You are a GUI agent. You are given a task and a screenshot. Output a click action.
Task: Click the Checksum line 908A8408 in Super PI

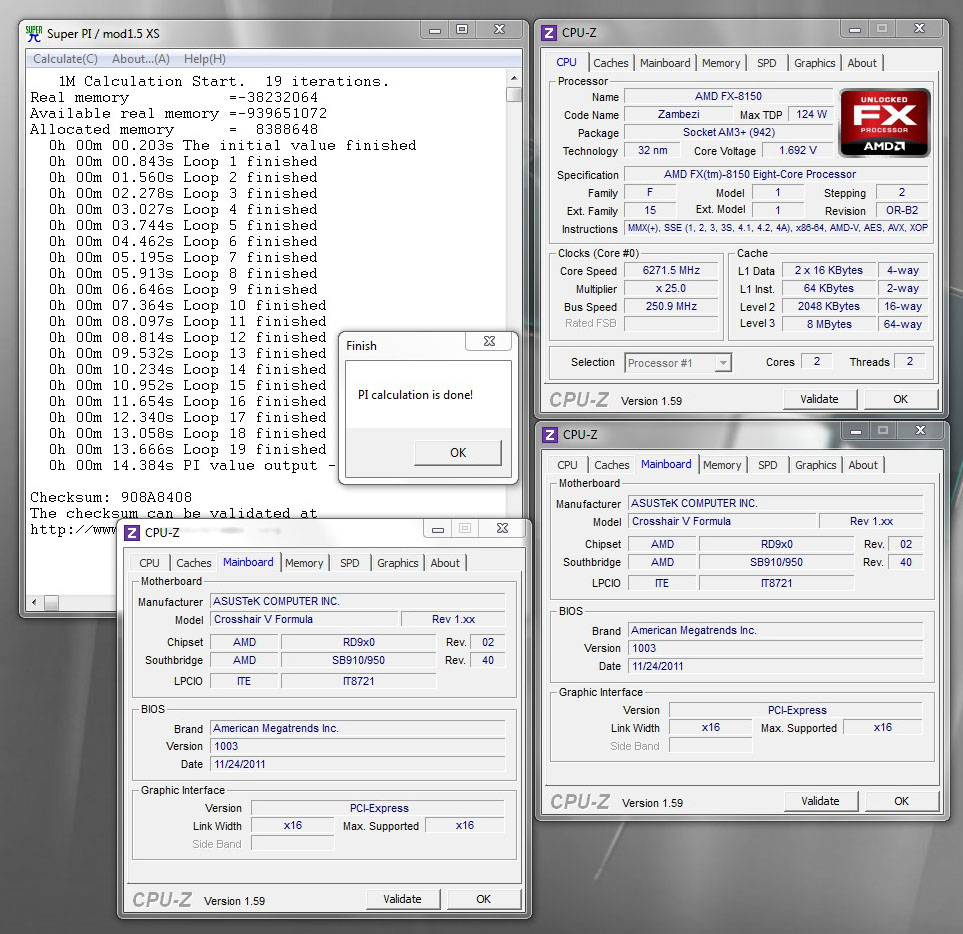(111, 497)
